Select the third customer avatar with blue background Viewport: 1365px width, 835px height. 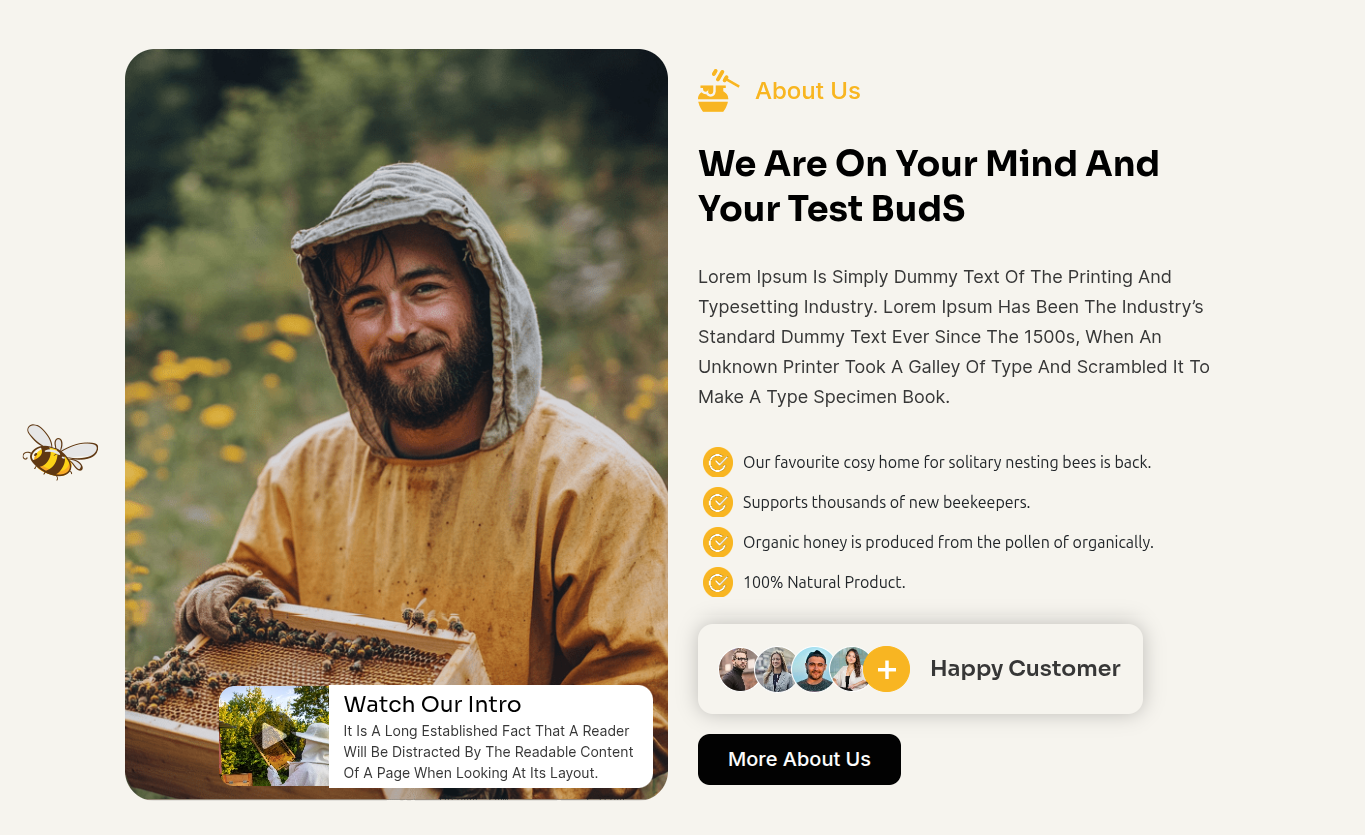click(813, 669)
